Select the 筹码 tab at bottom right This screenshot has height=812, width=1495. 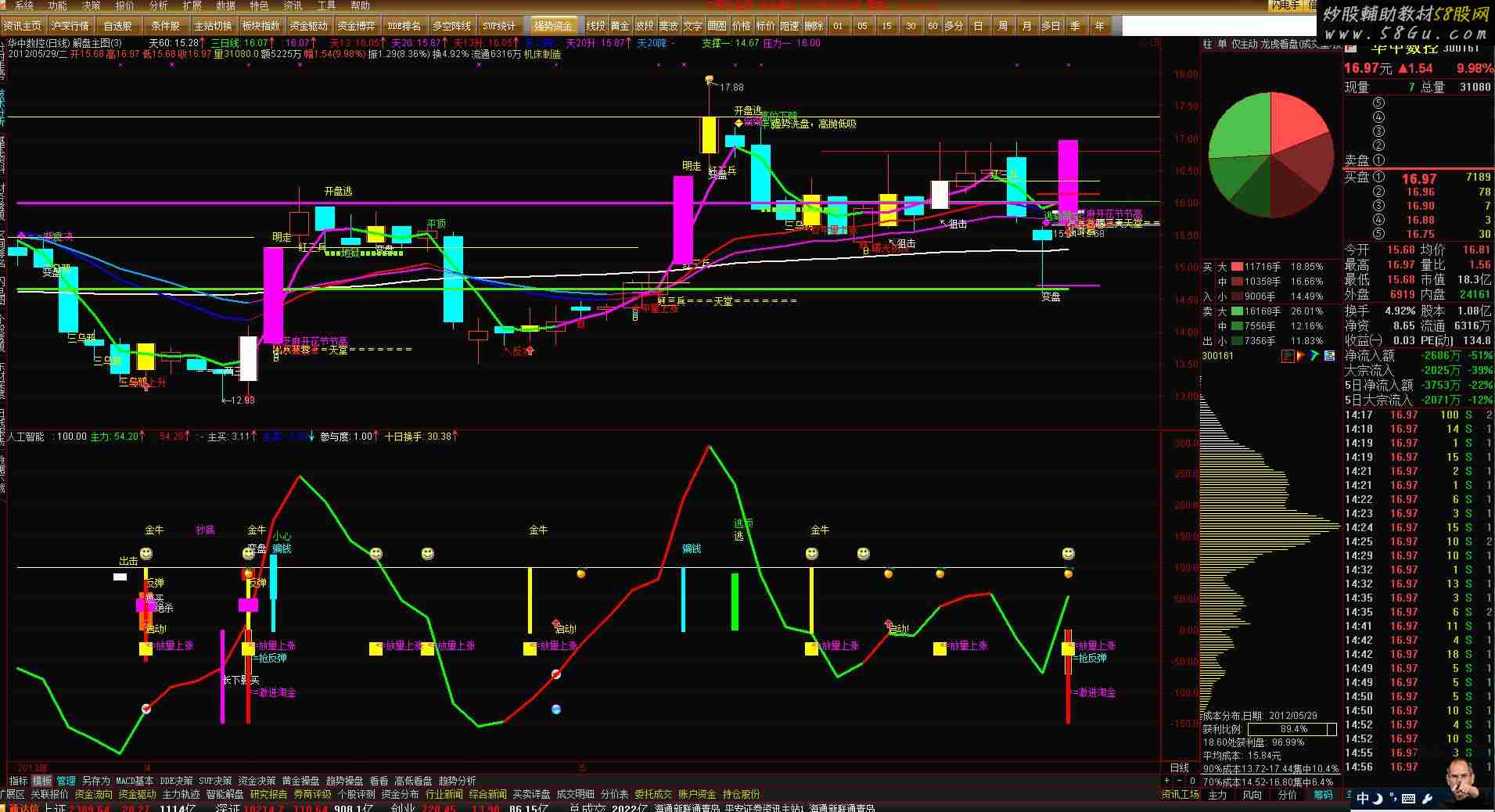coord(1323,795)
